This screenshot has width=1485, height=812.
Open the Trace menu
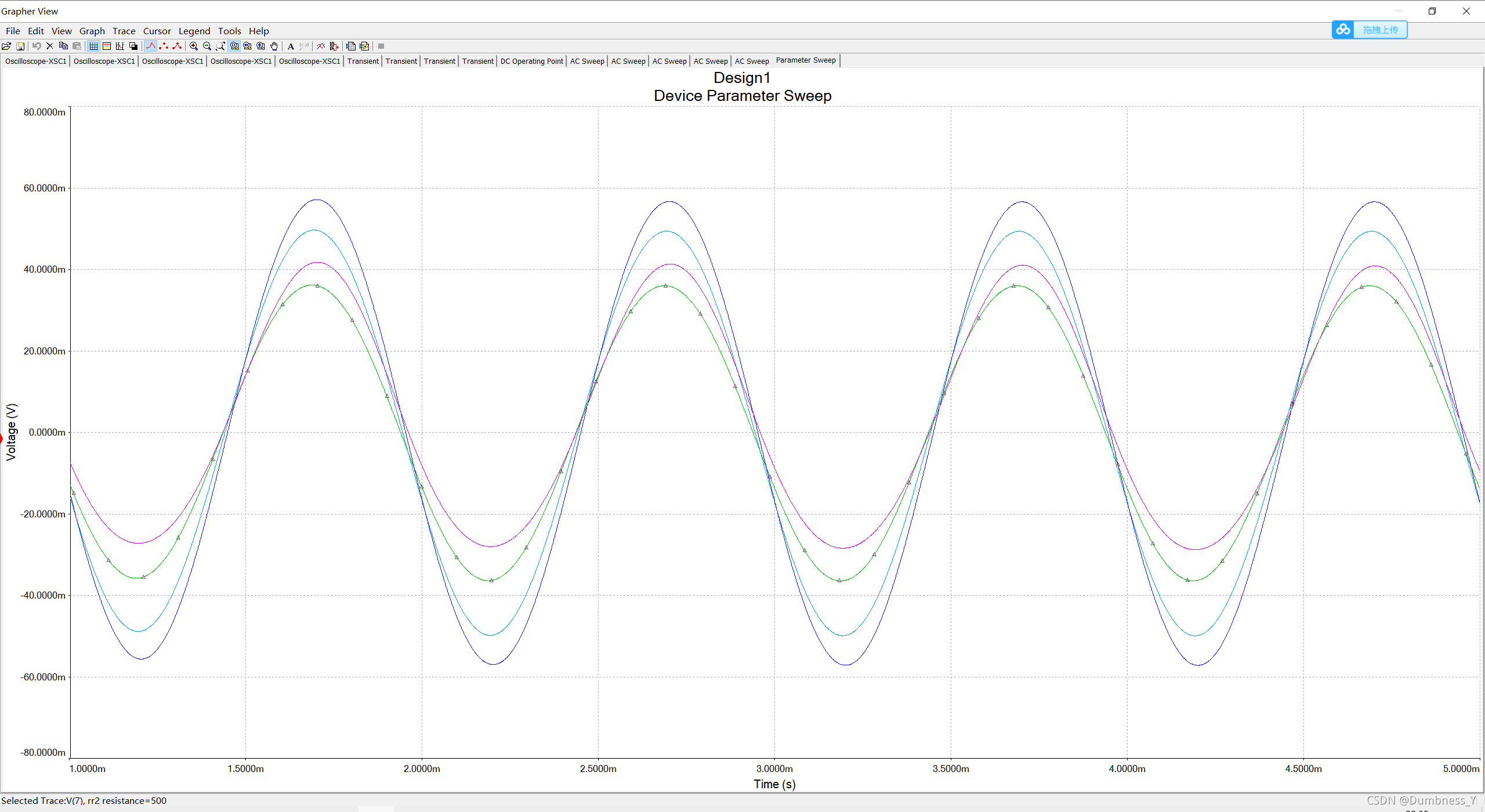[x=124, y=31]
